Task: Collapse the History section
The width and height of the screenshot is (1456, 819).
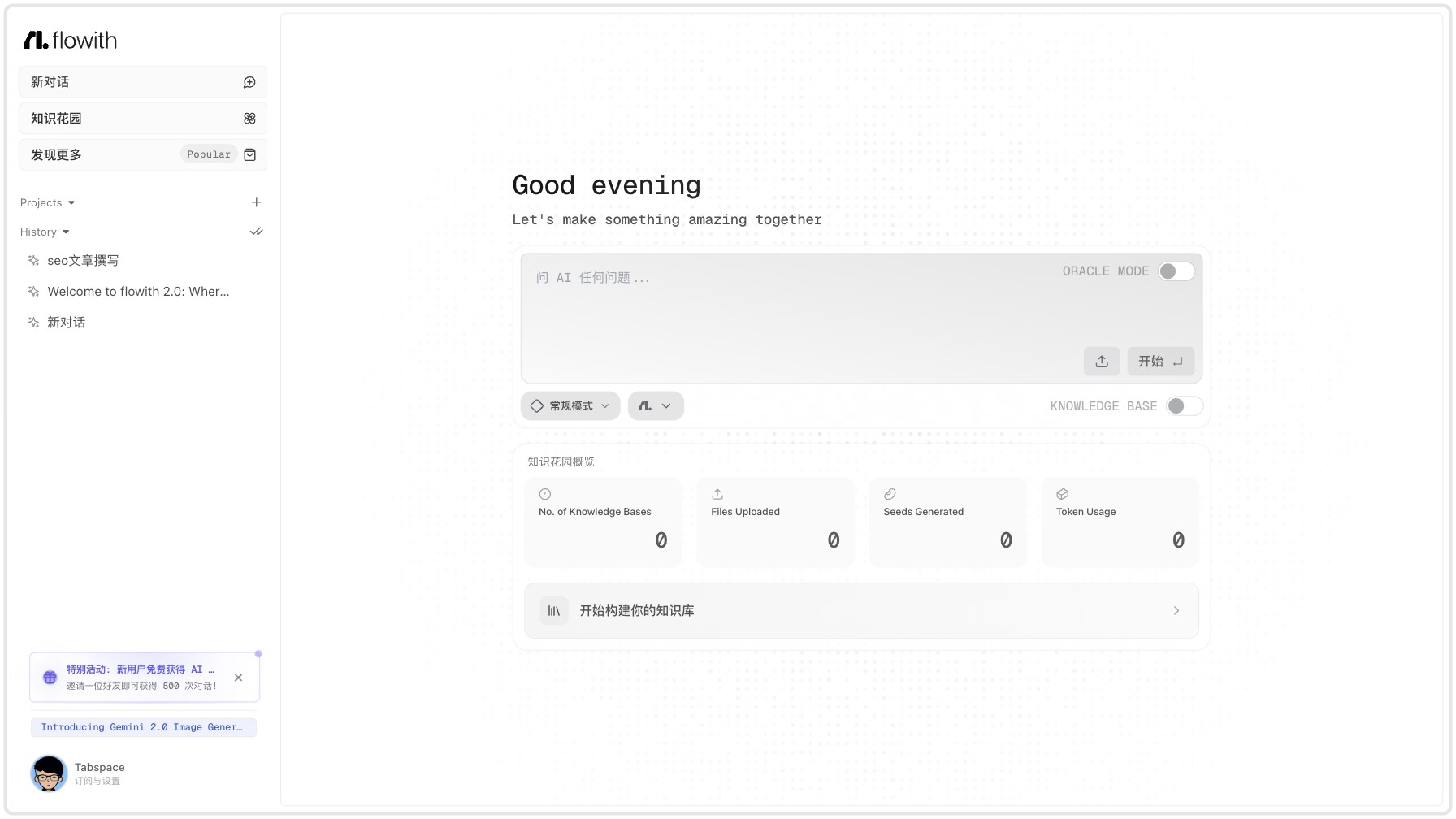Action: pos(45,232)
